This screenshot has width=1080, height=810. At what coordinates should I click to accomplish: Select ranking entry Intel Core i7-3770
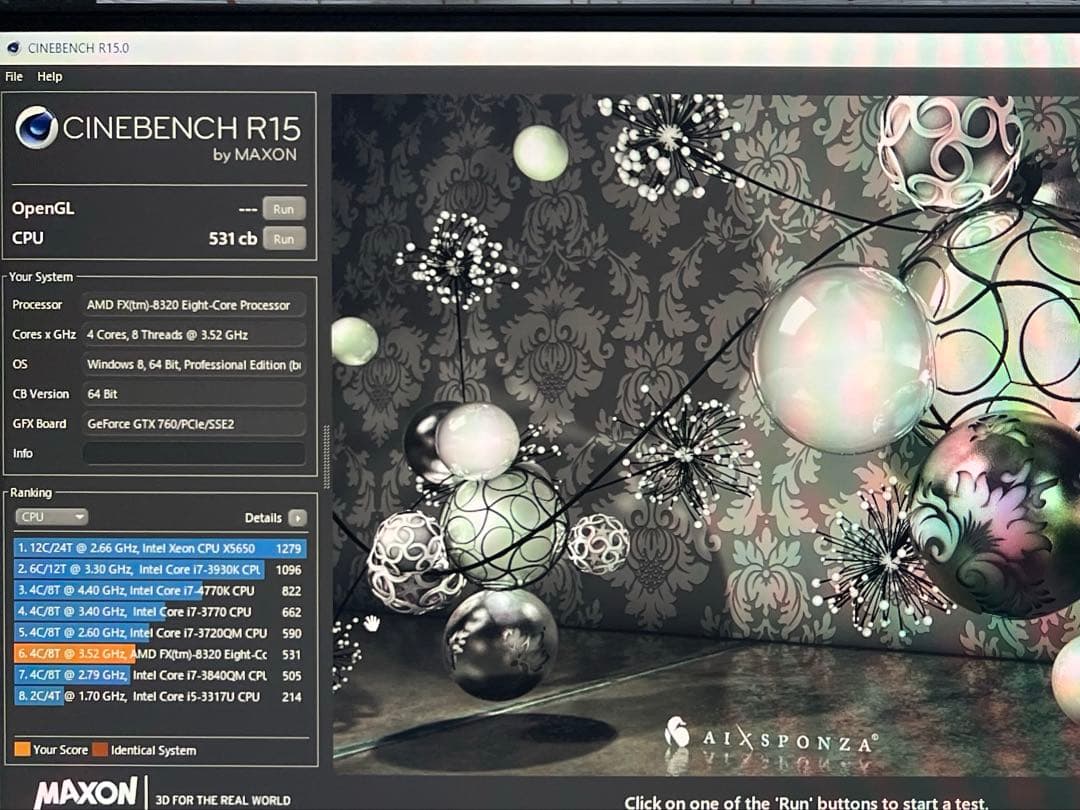tap(160, 612)
